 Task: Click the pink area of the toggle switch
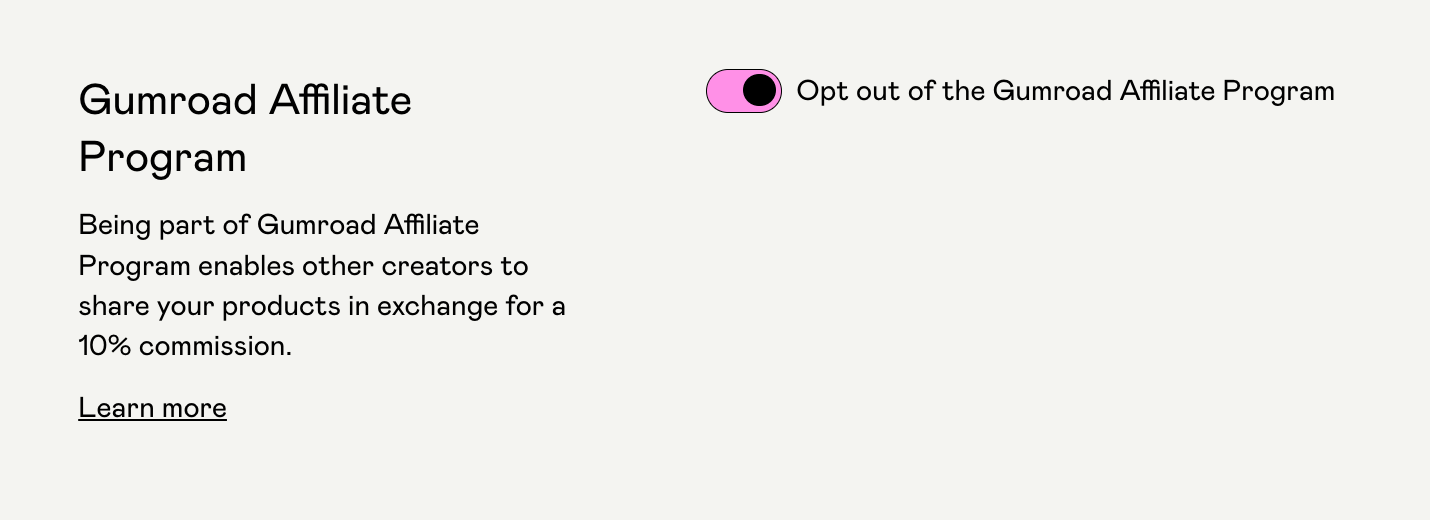pyautogui.click(x=724, y=91)
